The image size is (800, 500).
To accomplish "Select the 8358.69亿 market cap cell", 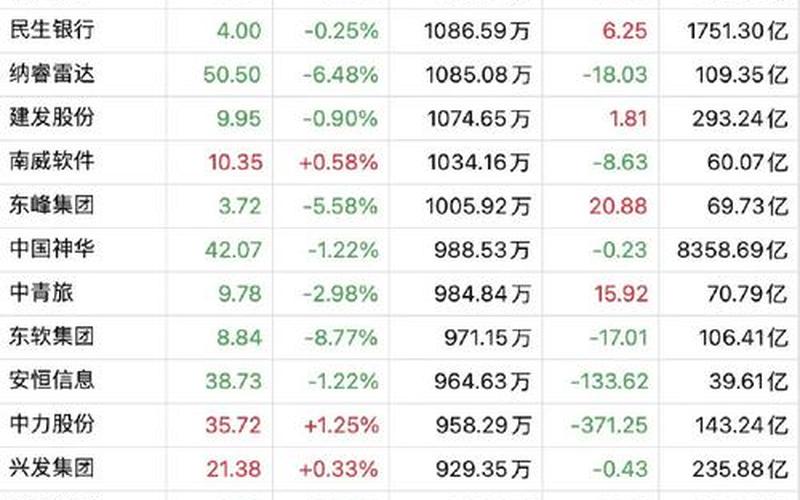I will 730,249.
